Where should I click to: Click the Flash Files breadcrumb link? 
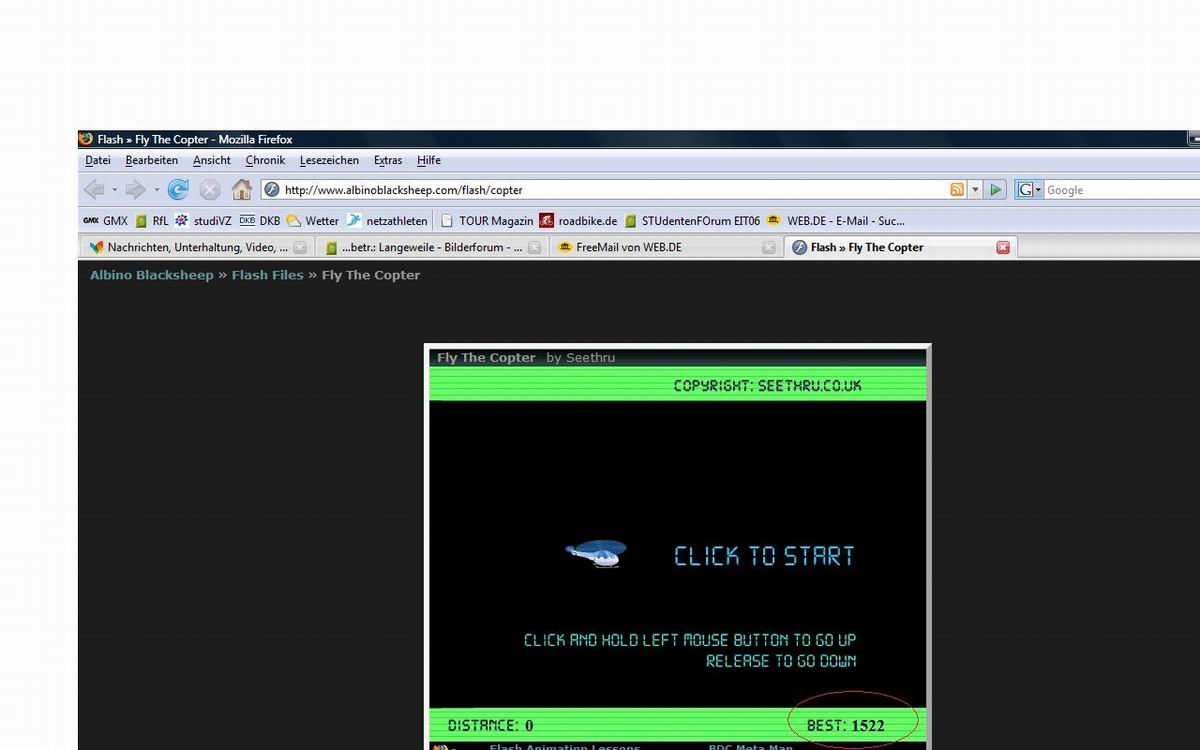pyautogui.click(x=267, y=275)
